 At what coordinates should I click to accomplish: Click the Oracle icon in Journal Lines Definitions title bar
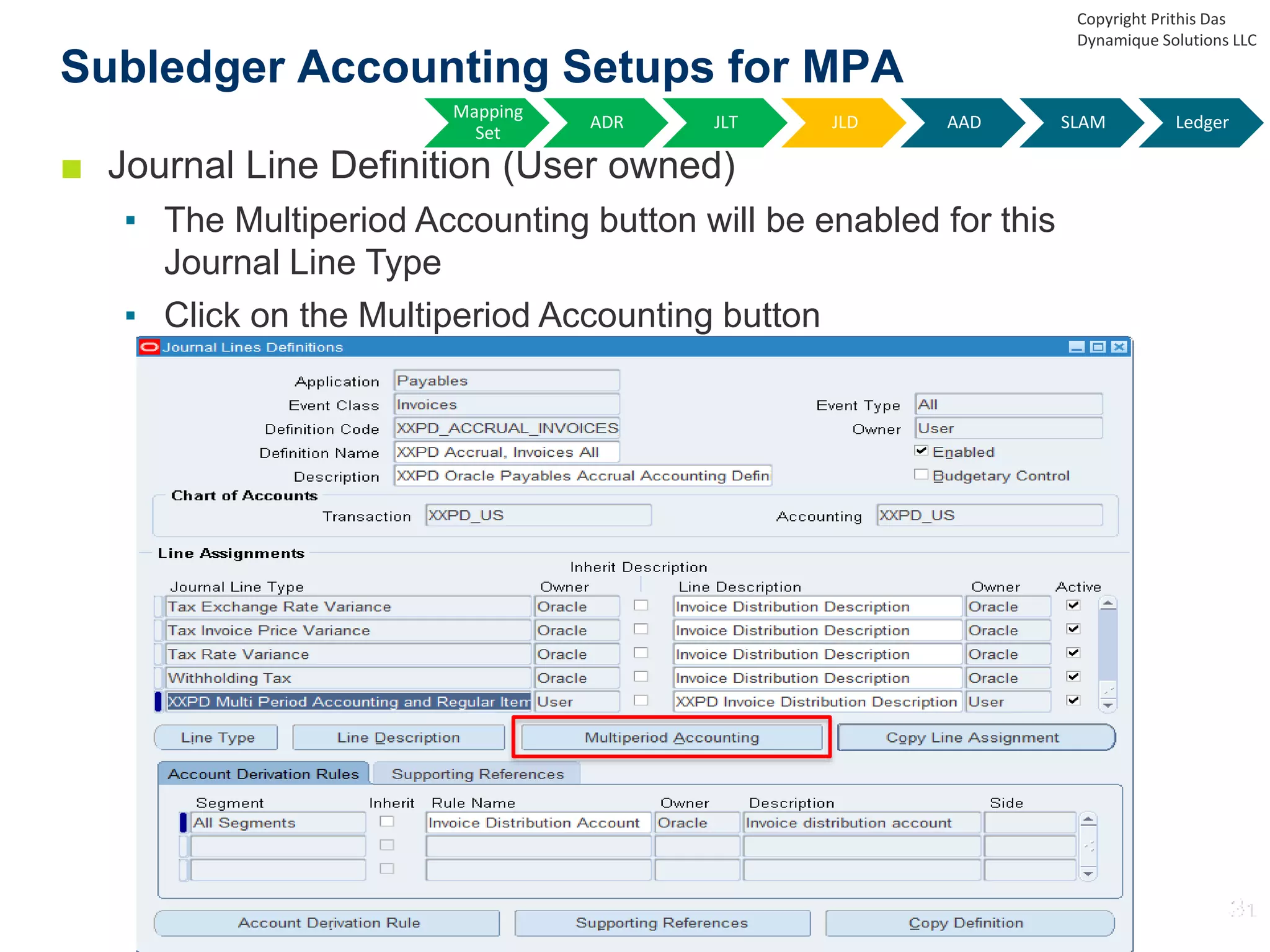(149, 346)
